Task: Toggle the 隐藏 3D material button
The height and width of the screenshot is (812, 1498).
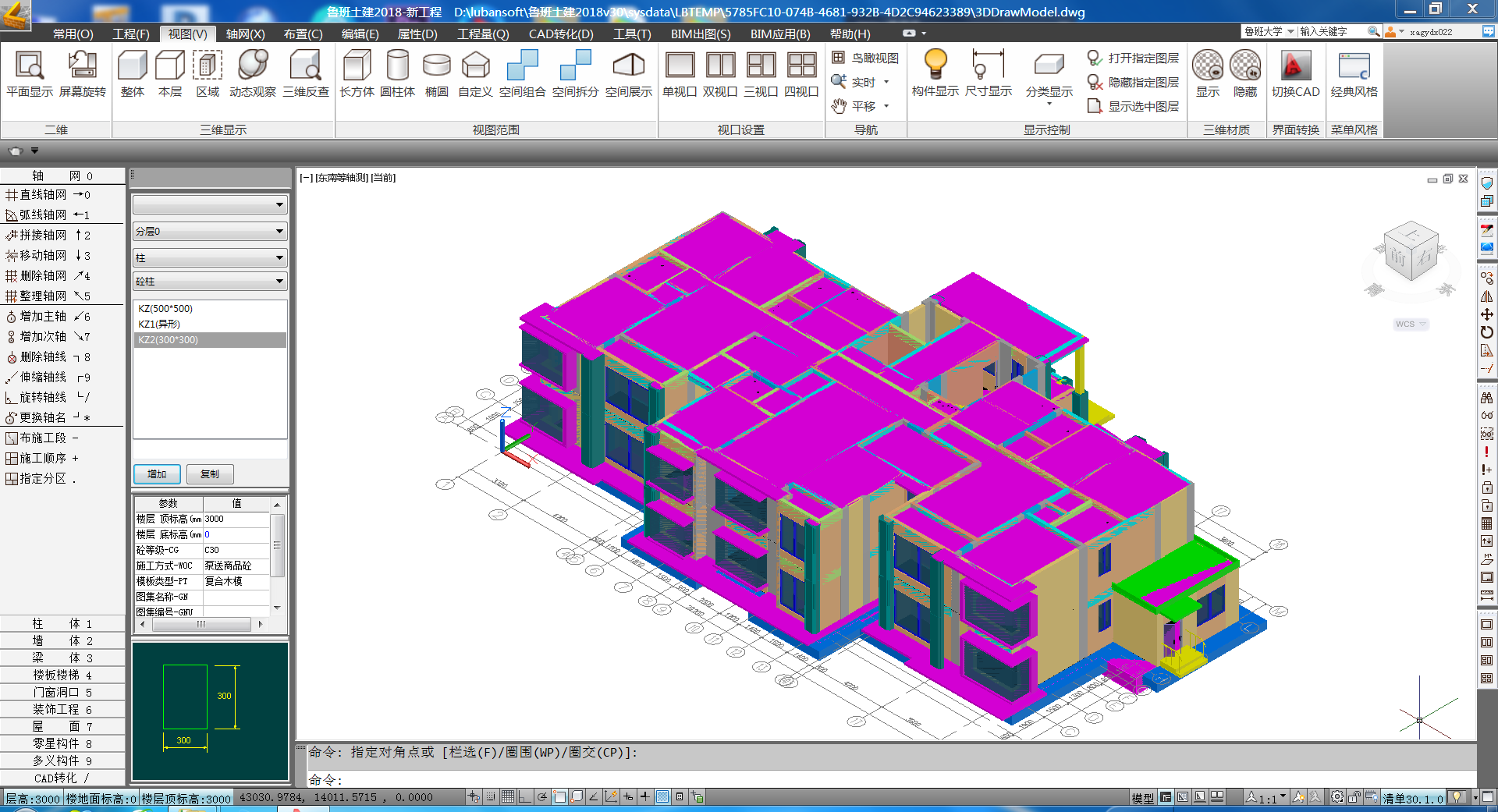Action: [1245, 66]
